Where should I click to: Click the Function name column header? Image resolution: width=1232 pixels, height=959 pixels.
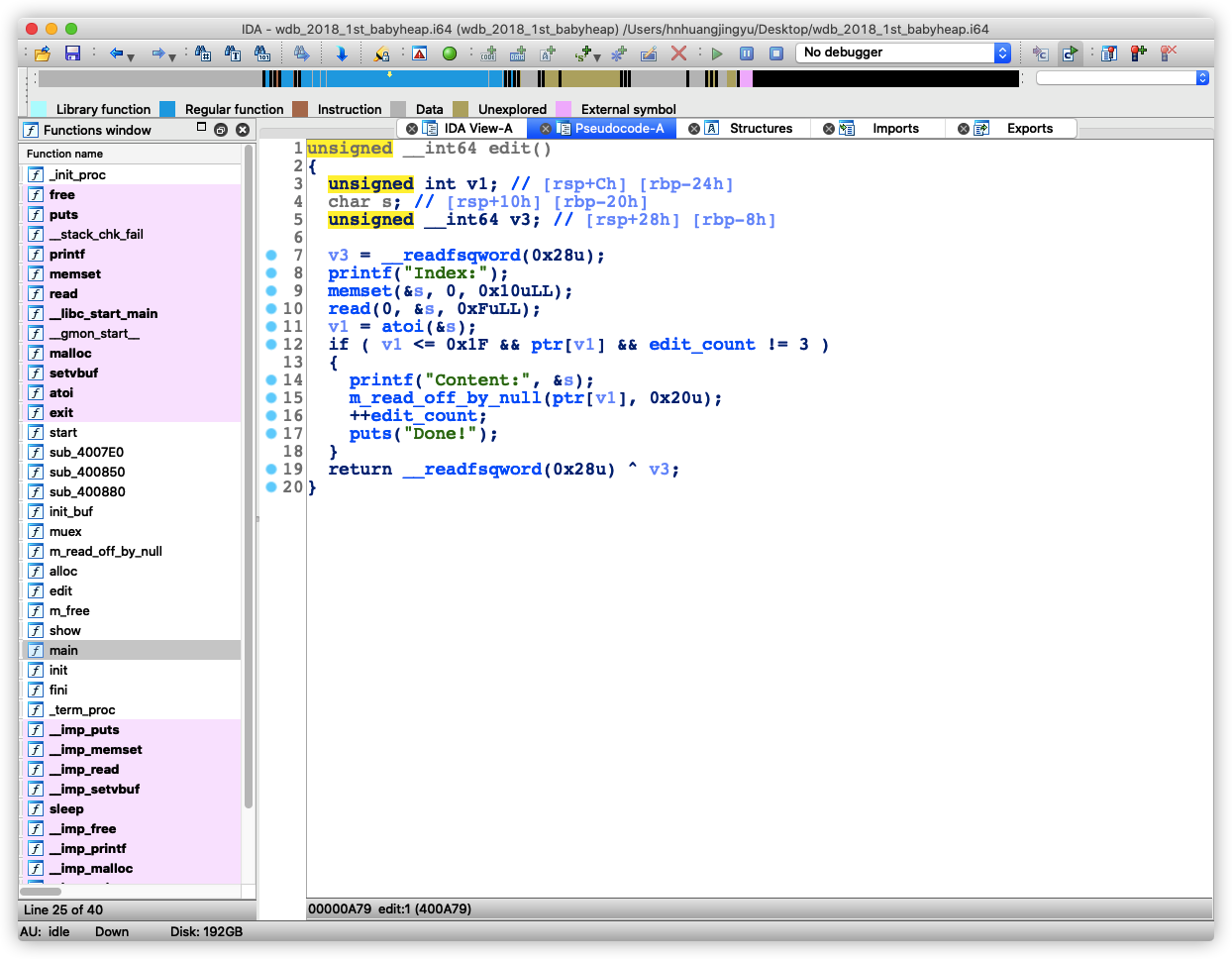(130, 154)
